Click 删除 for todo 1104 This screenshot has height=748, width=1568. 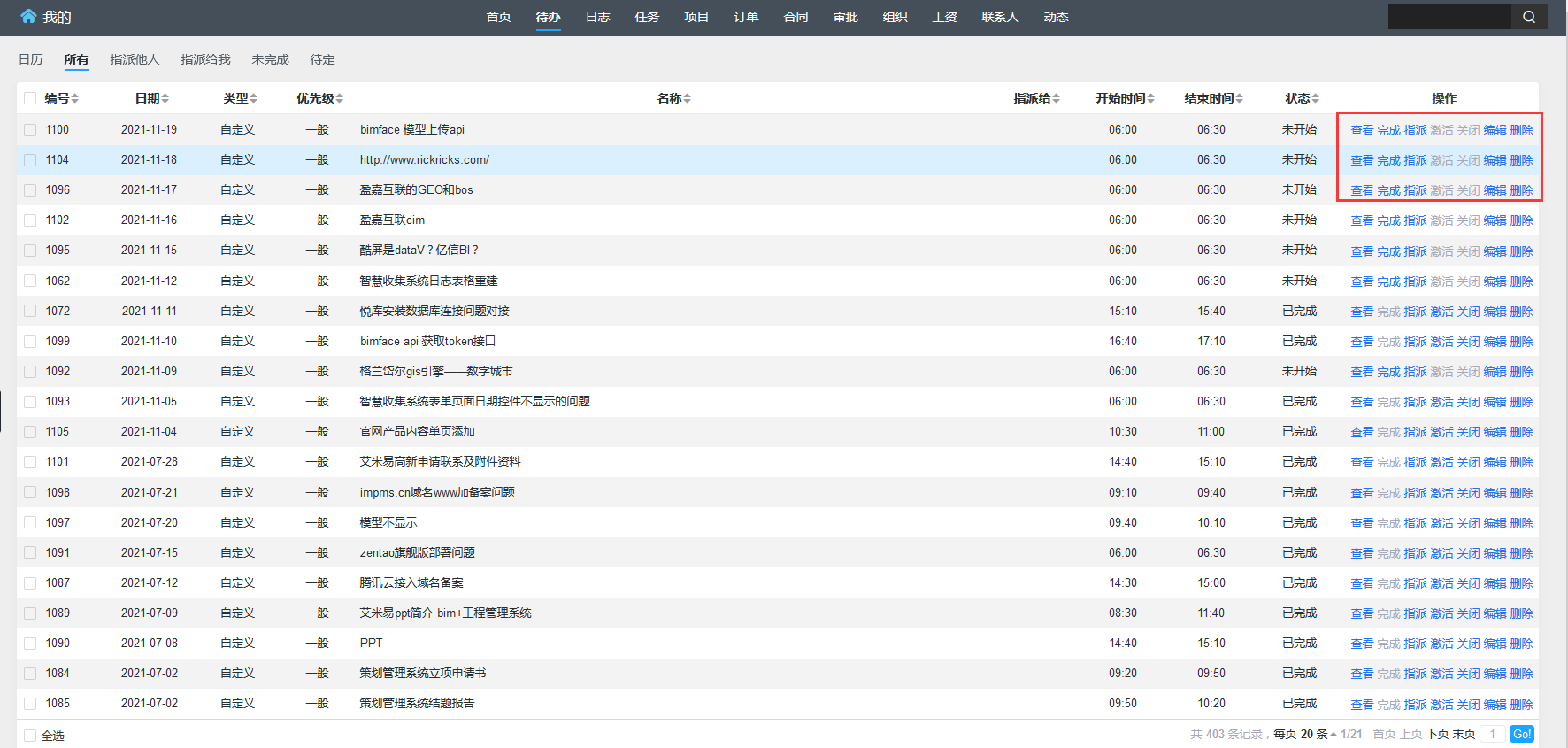coord(1521,160)
